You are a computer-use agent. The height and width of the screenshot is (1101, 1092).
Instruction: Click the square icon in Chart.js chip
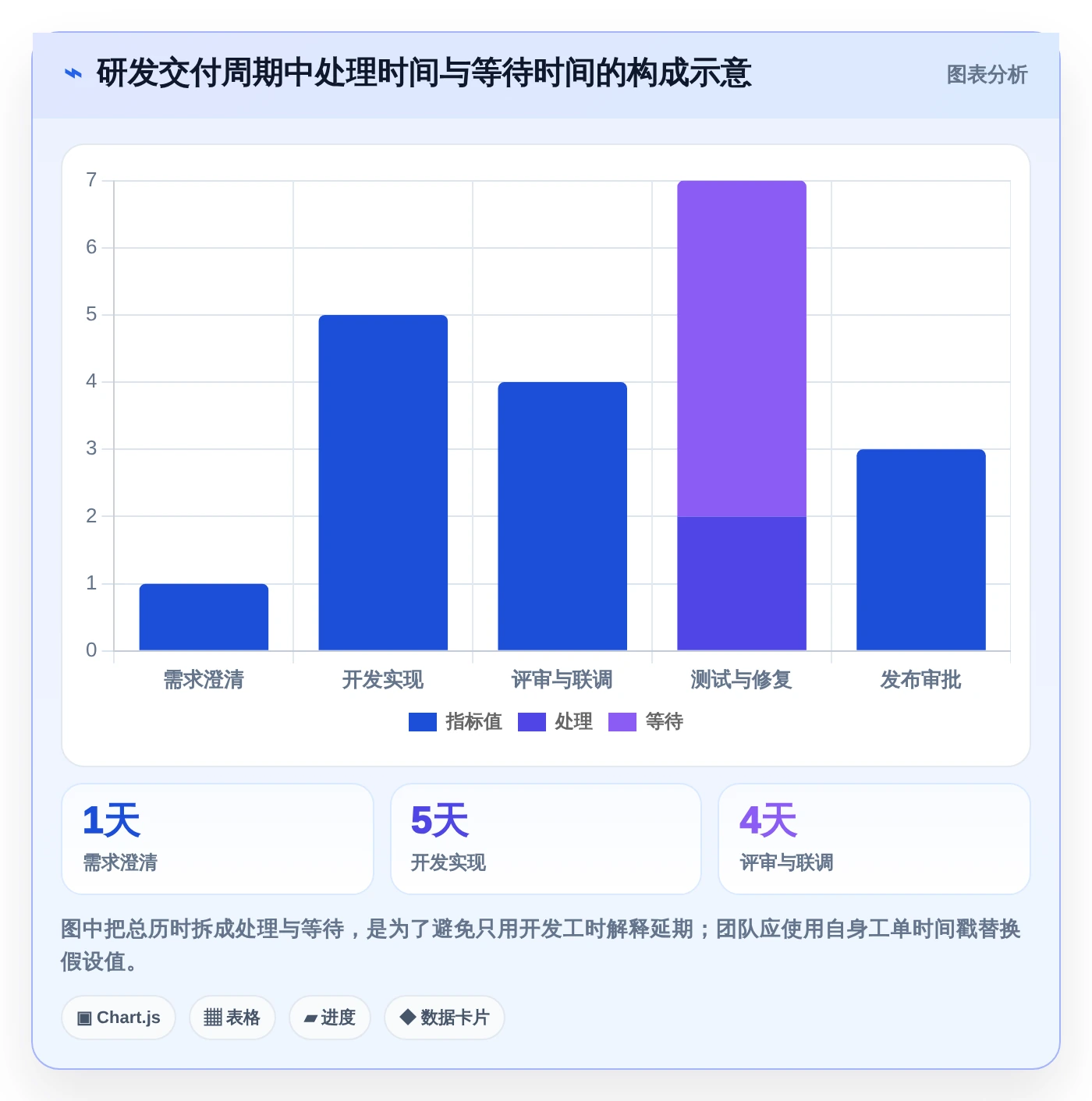84,1018
